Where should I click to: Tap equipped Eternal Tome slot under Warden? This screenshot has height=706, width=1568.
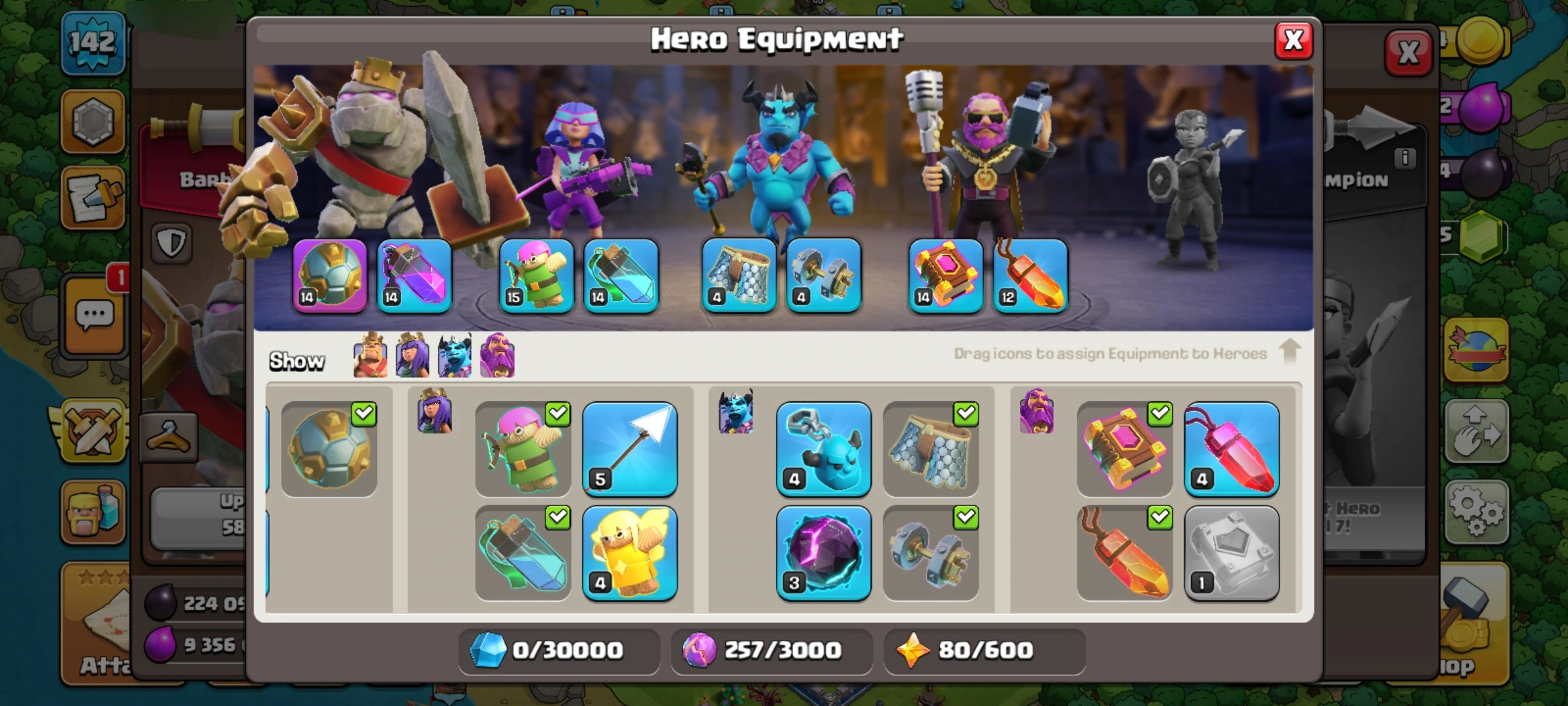pos(945,275)
